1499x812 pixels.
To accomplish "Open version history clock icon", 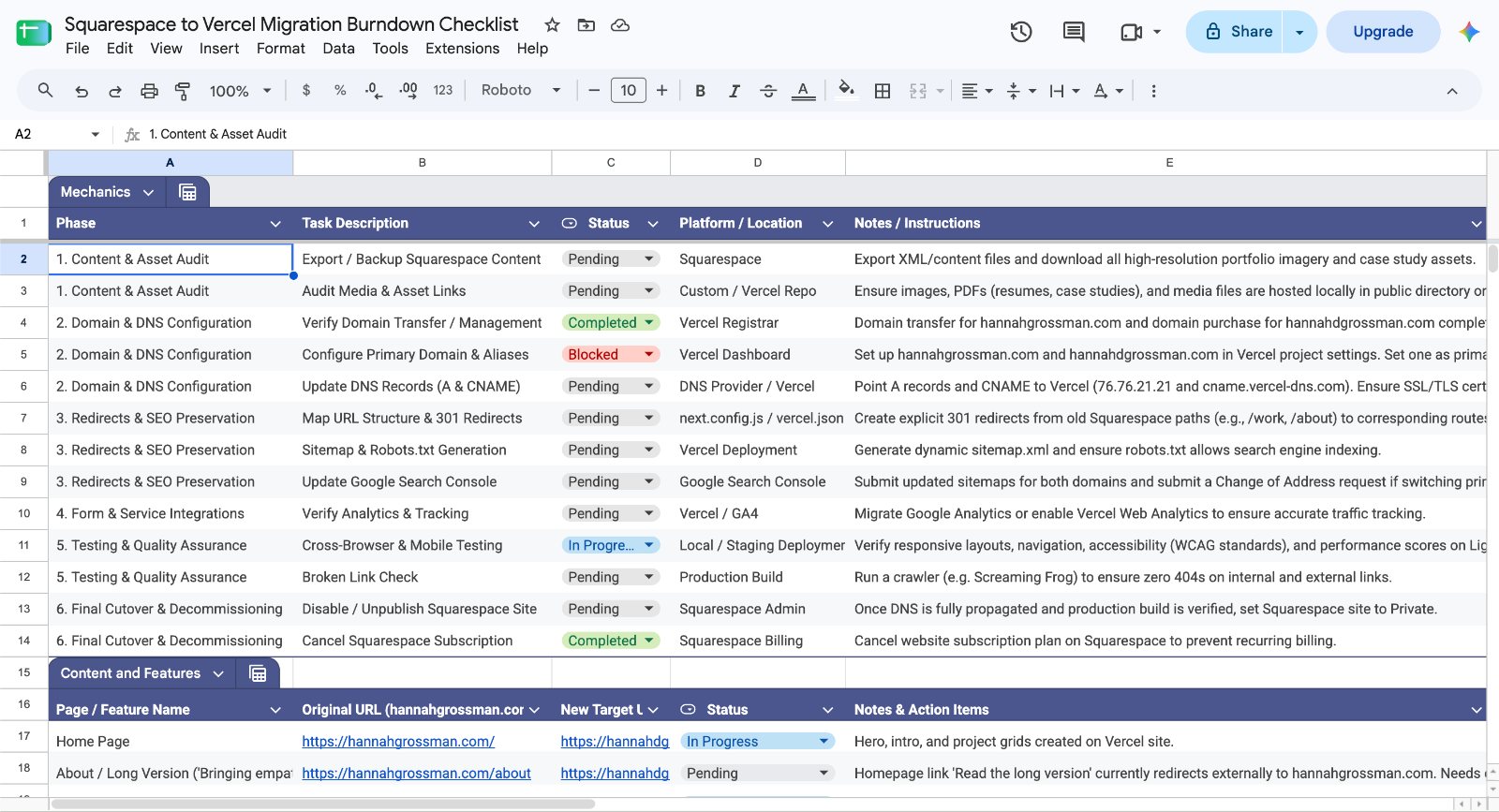I will (1021, 32).
